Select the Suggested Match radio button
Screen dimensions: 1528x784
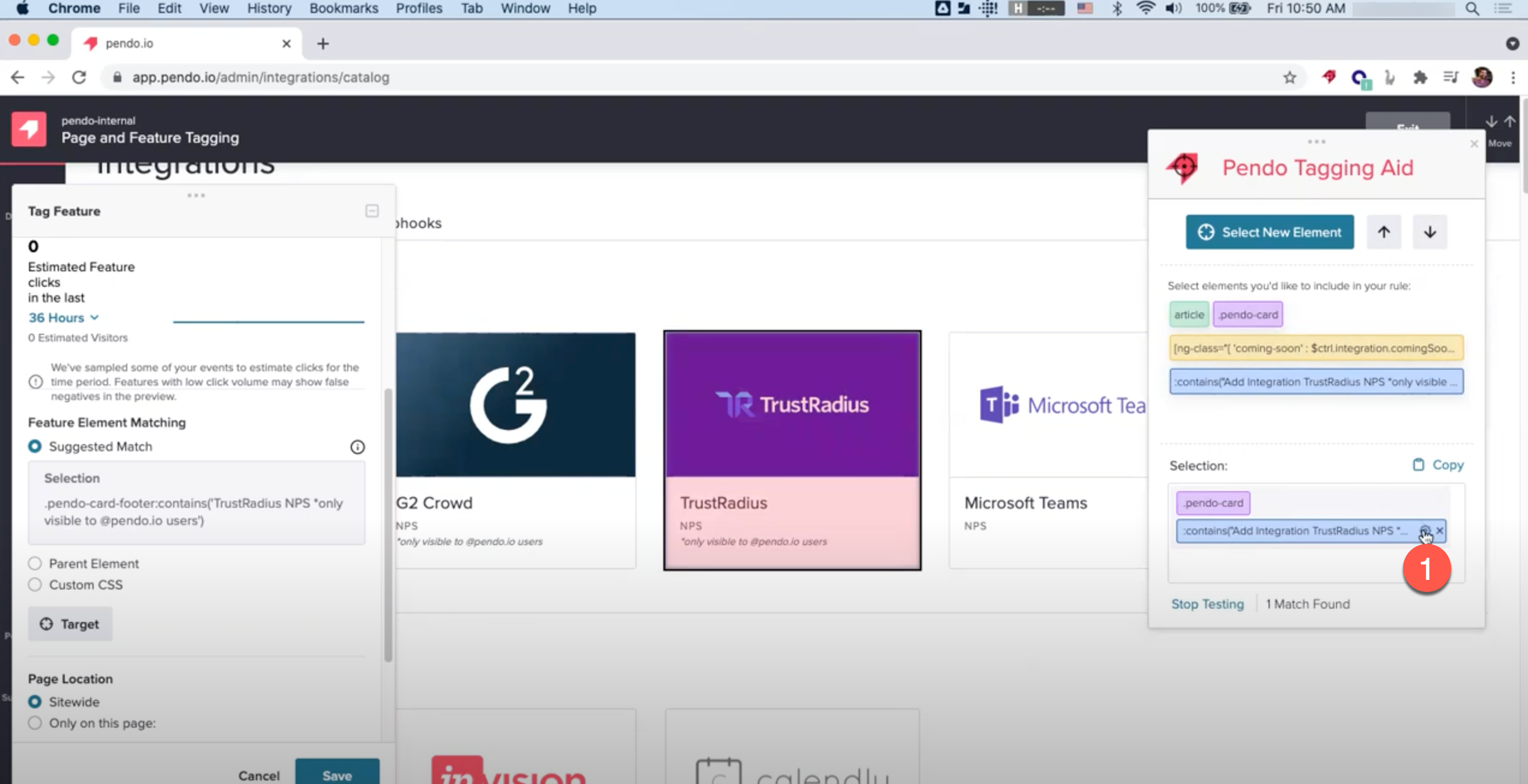click(x=35, y=447)
